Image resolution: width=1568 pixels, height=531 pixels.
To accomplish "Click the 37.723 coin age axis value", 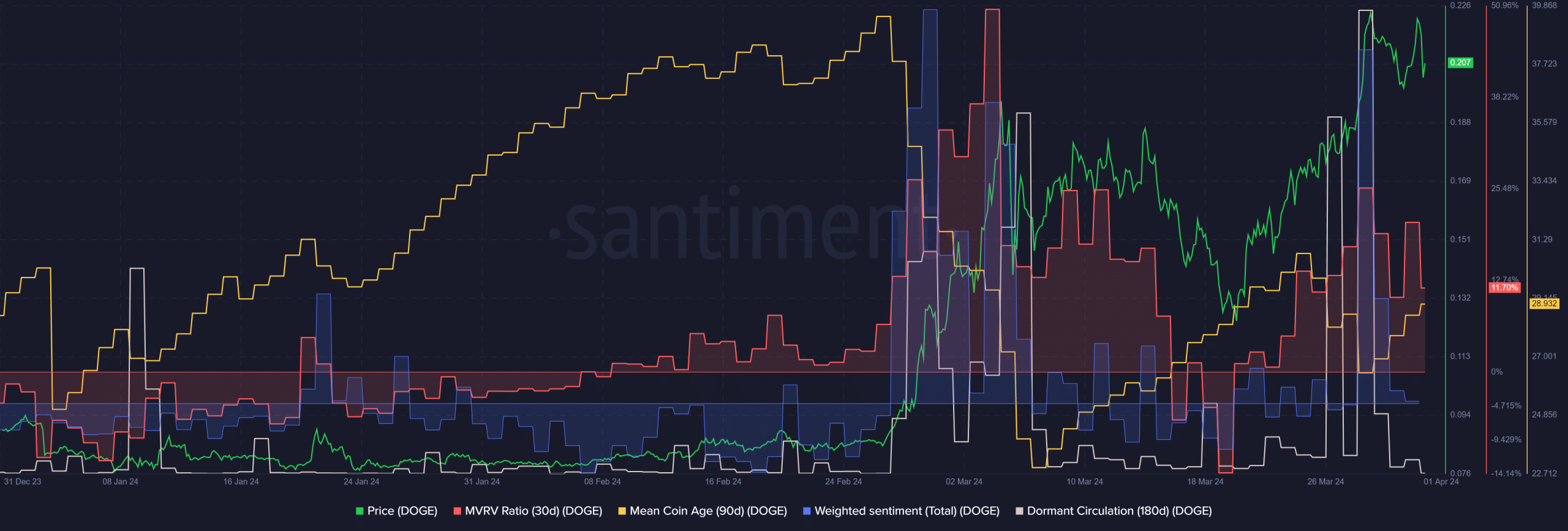I will pyautogui.click(x=1544, y=64).
